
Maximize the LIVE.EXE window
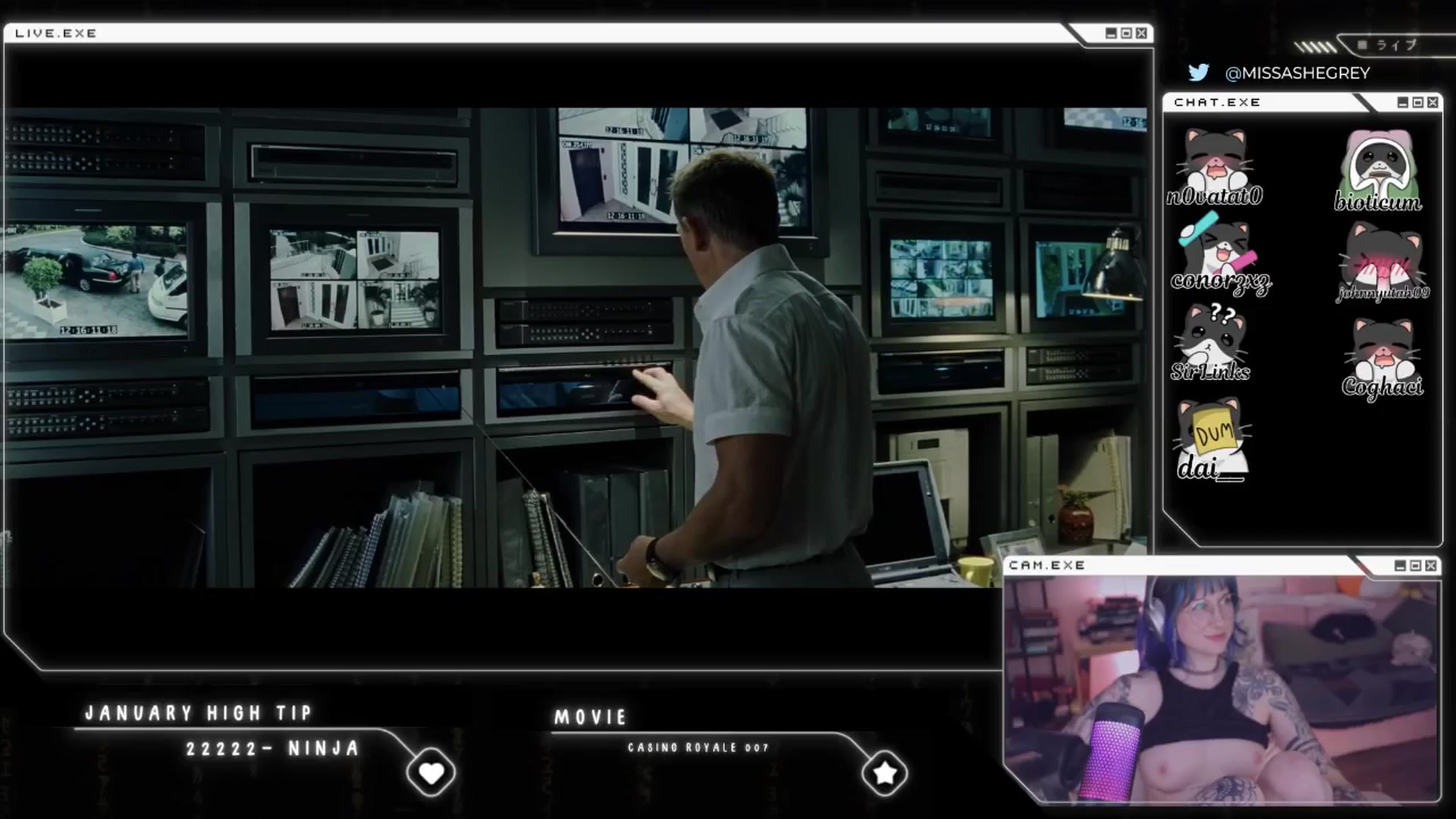[1126, 33]
